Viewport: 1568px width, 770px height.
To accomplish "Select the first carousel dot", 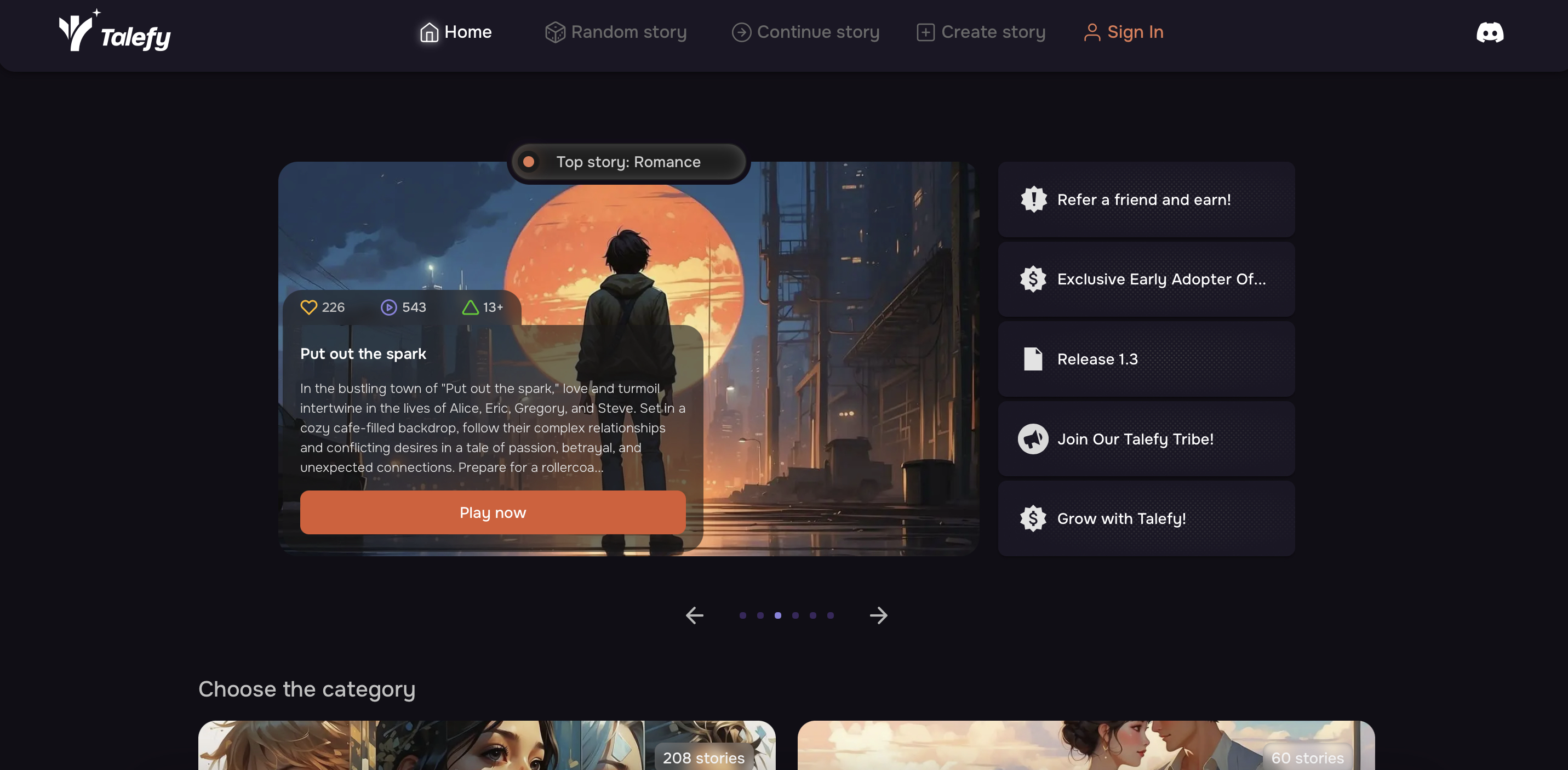I will [742, 615].
